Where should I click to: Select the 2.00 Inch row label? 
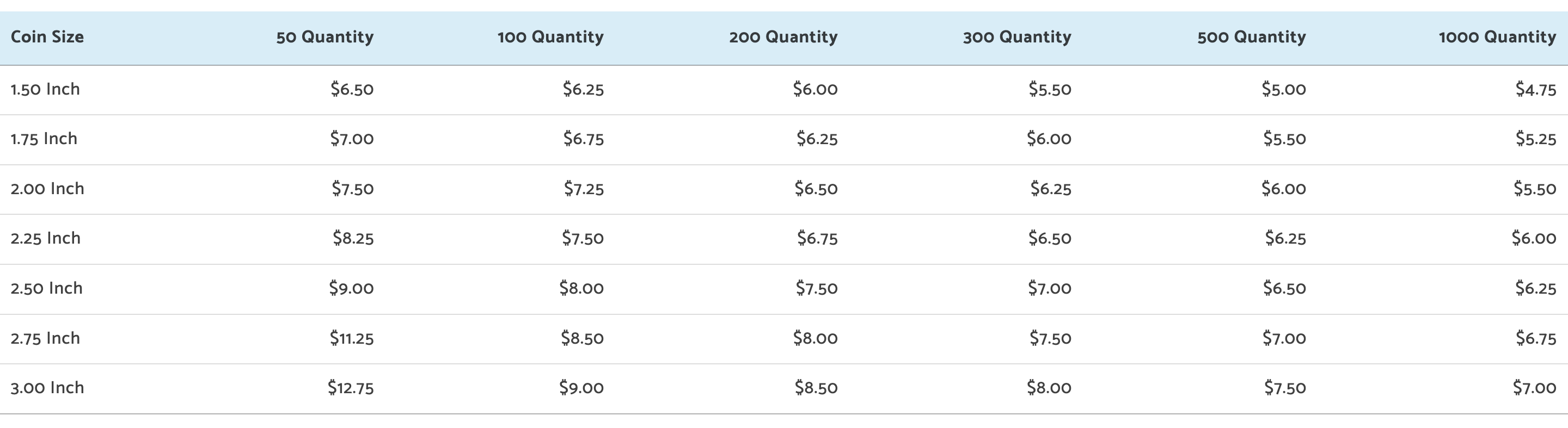(x=47, y=189)
